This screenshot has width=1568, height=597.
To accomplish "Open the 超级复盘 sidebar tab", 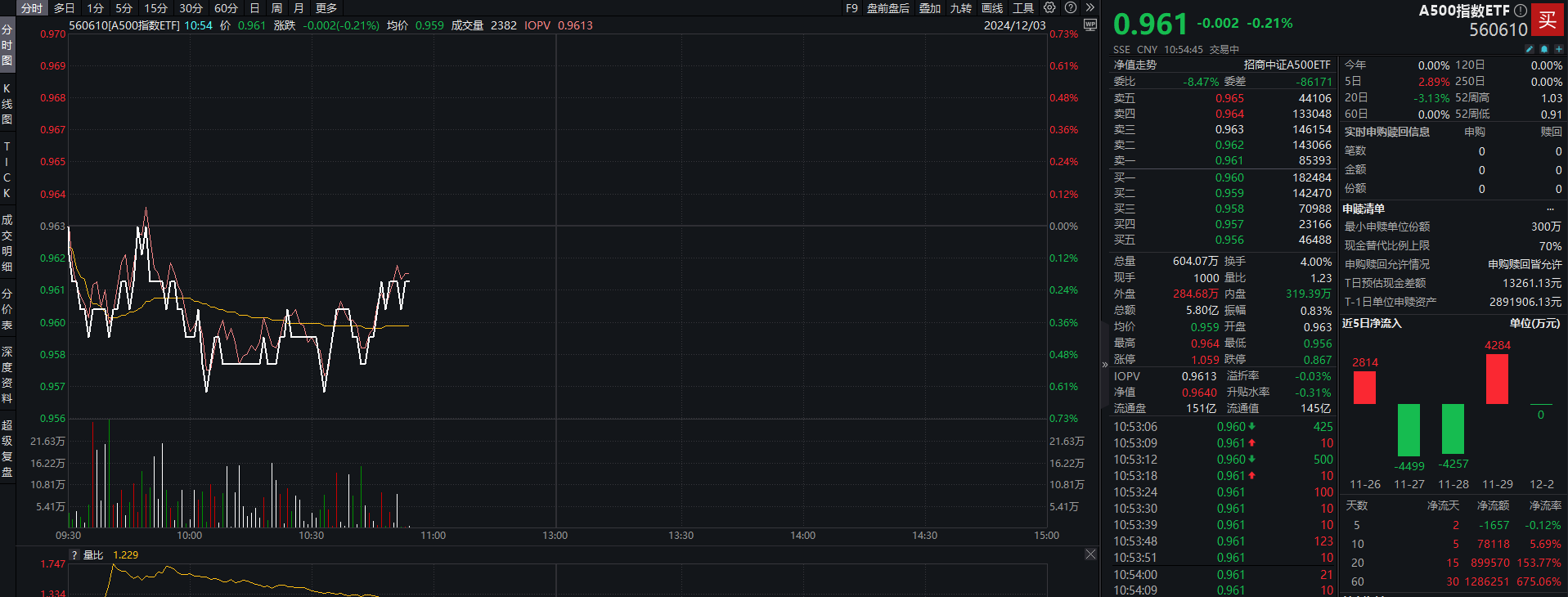I will pyautogui.click(x=7, y=448).
